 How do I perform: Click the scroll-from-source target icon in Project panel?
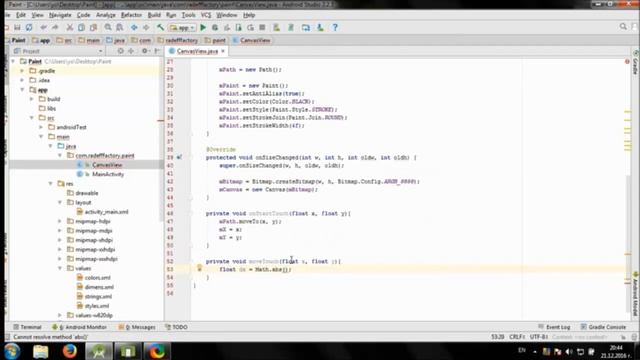pyautogui.click(x=120, y=51)
